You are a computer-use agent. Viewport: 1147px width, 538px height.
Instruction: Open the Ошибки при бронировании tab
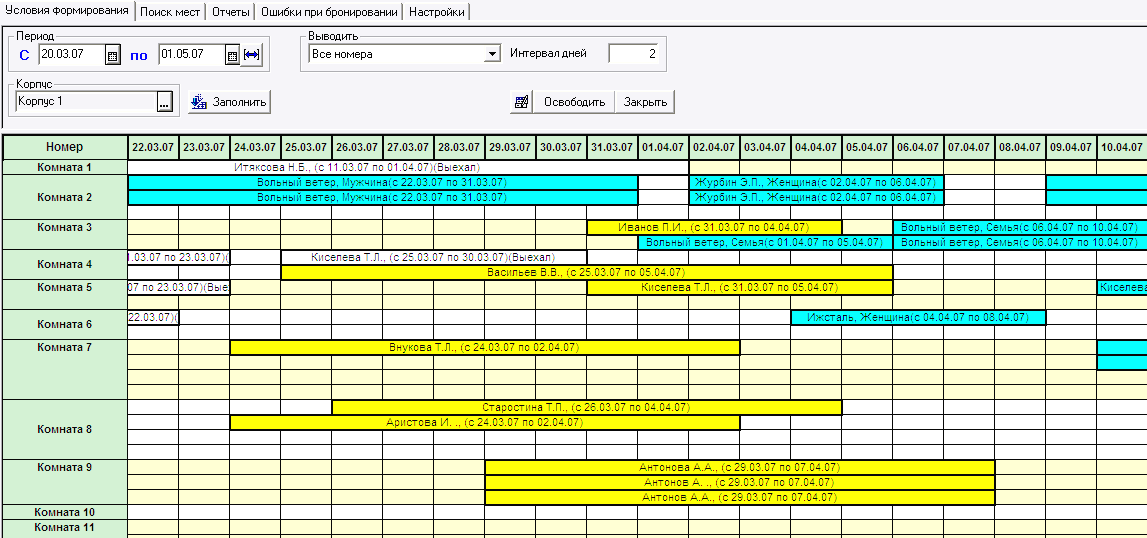click(x=329, y=12)
